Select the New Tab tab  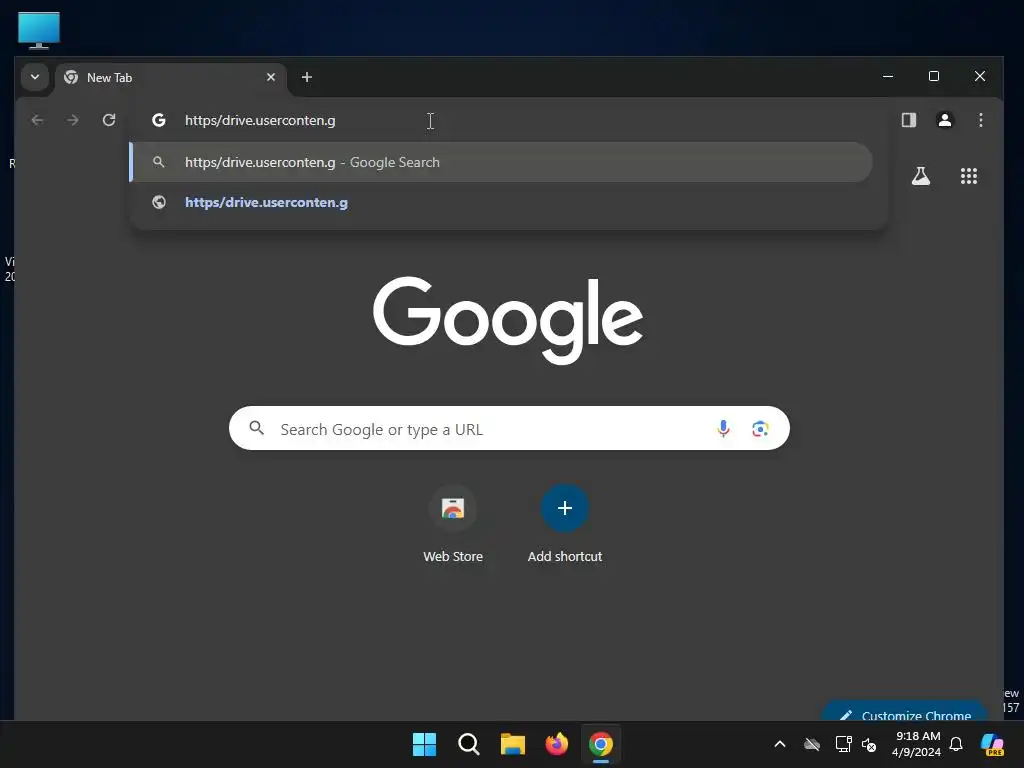(x=171, y=78)
